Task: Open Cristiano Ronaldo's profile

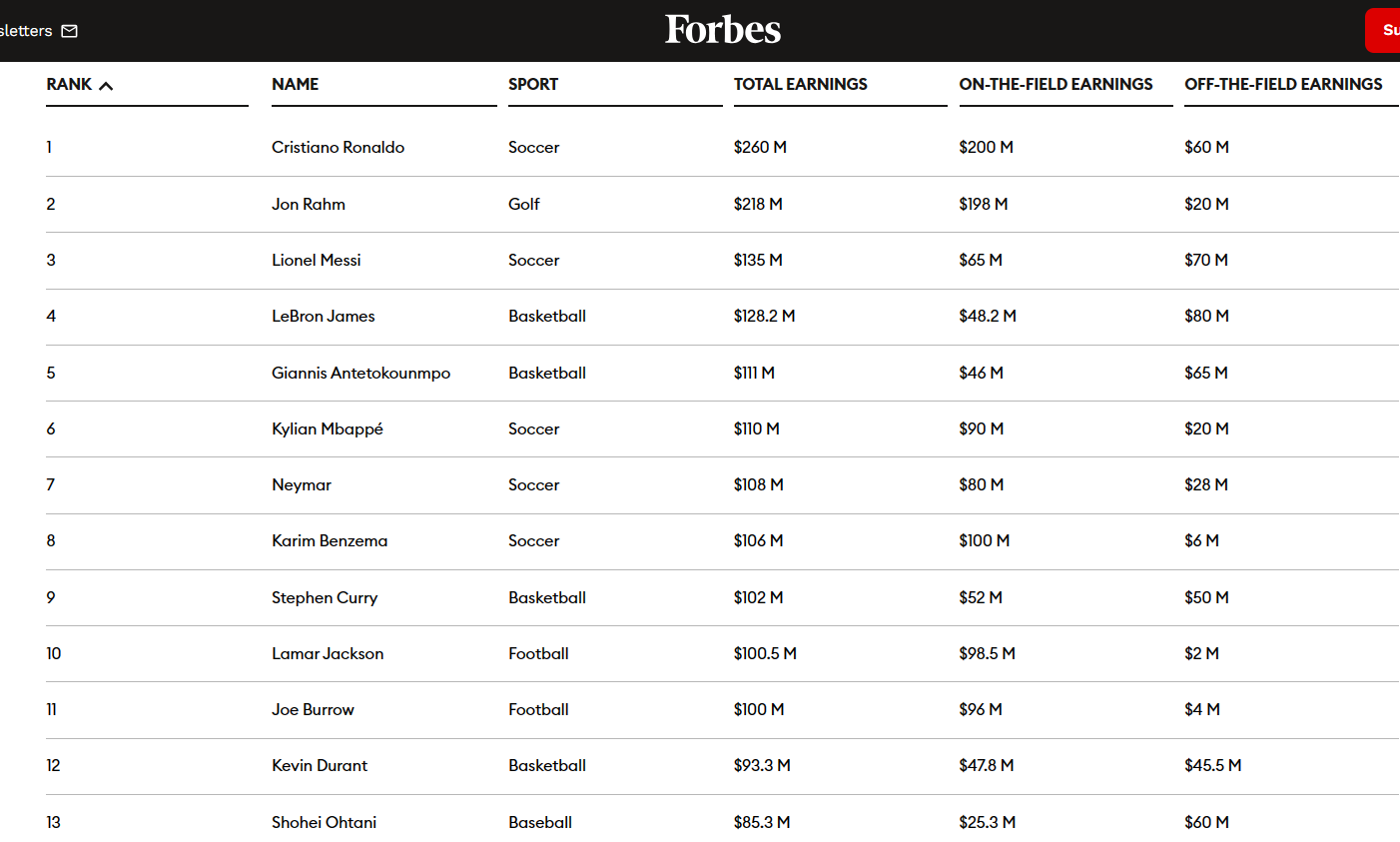Action: (x=338, y=147)
